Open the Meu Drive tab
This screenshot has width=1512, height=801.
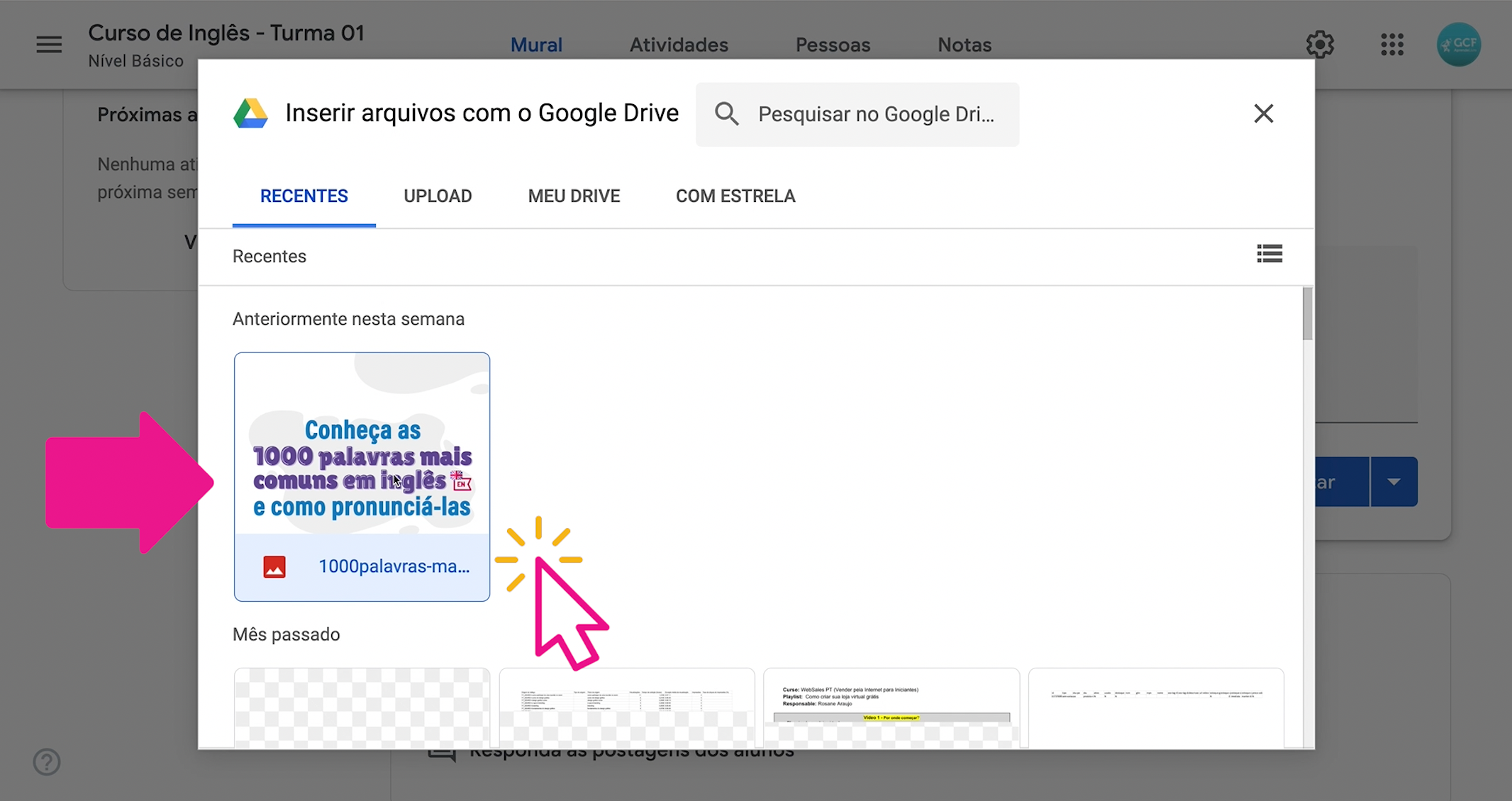click(x=574, y=196)
